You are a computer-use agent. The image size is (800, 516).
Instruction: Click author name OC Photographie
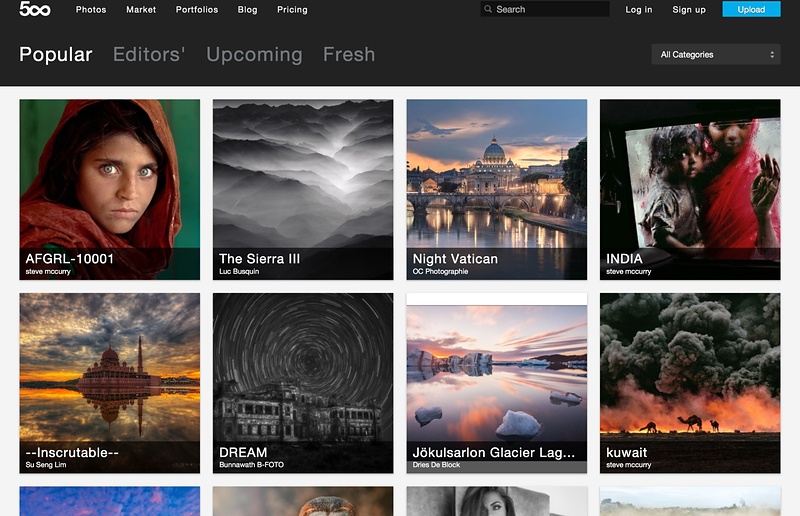[x=440, y=272]
